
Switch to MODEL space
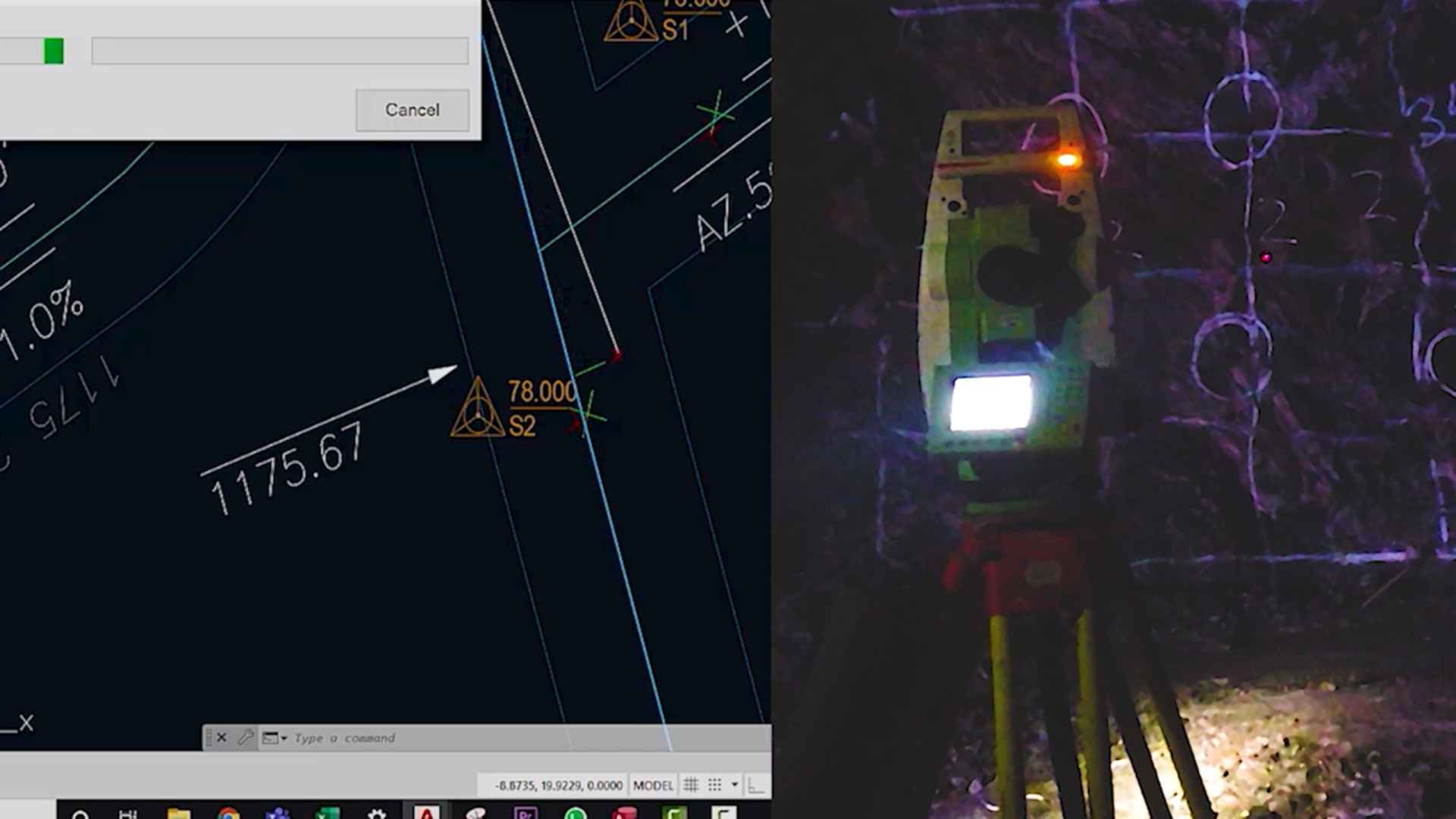point(654,784)
